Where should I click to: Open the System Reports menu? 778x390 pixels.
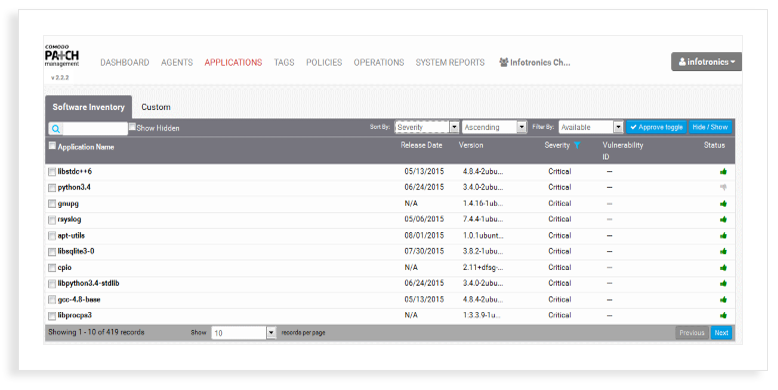coord(450,63)
